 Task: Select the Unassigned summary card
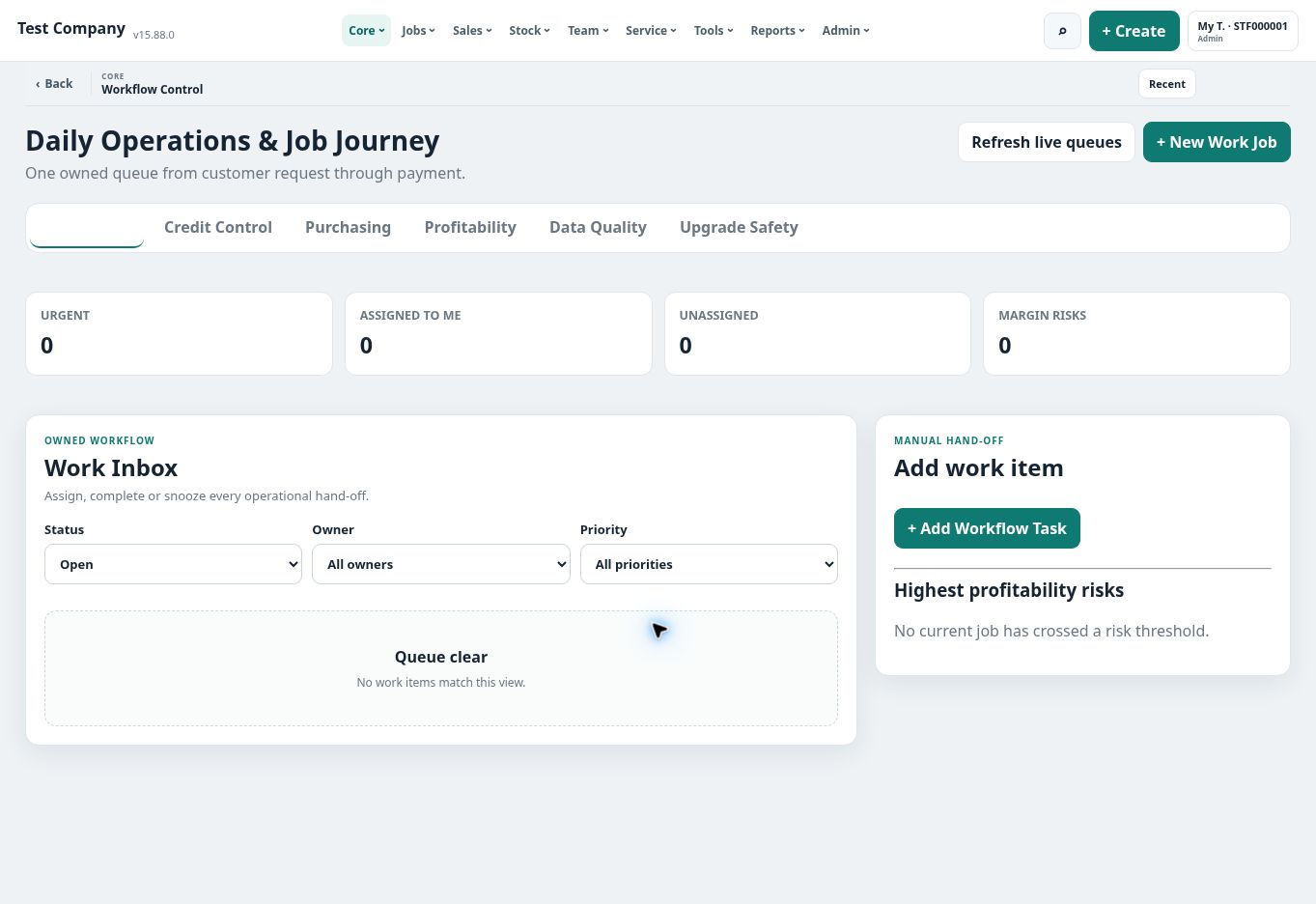tap(817, 333)
